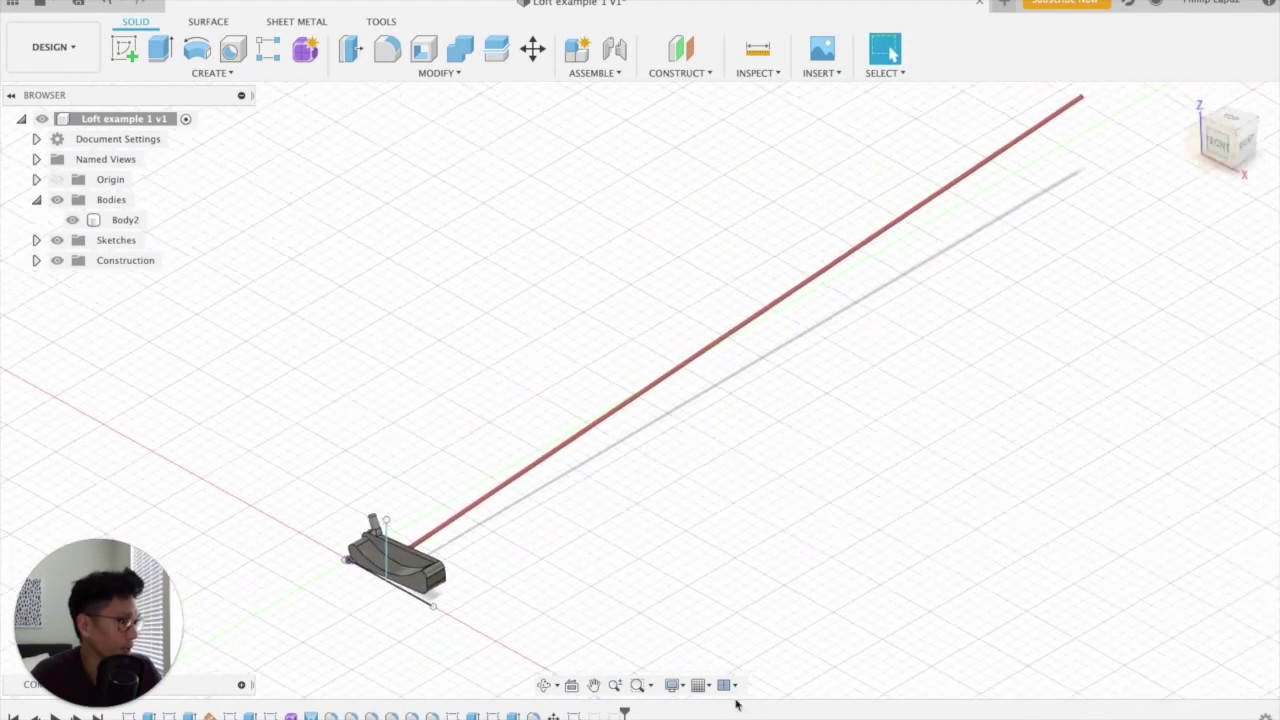The width and height of the screenshot is (1280, 720).
Task: Select the Joint tool
Action: [x=614, y=49]
